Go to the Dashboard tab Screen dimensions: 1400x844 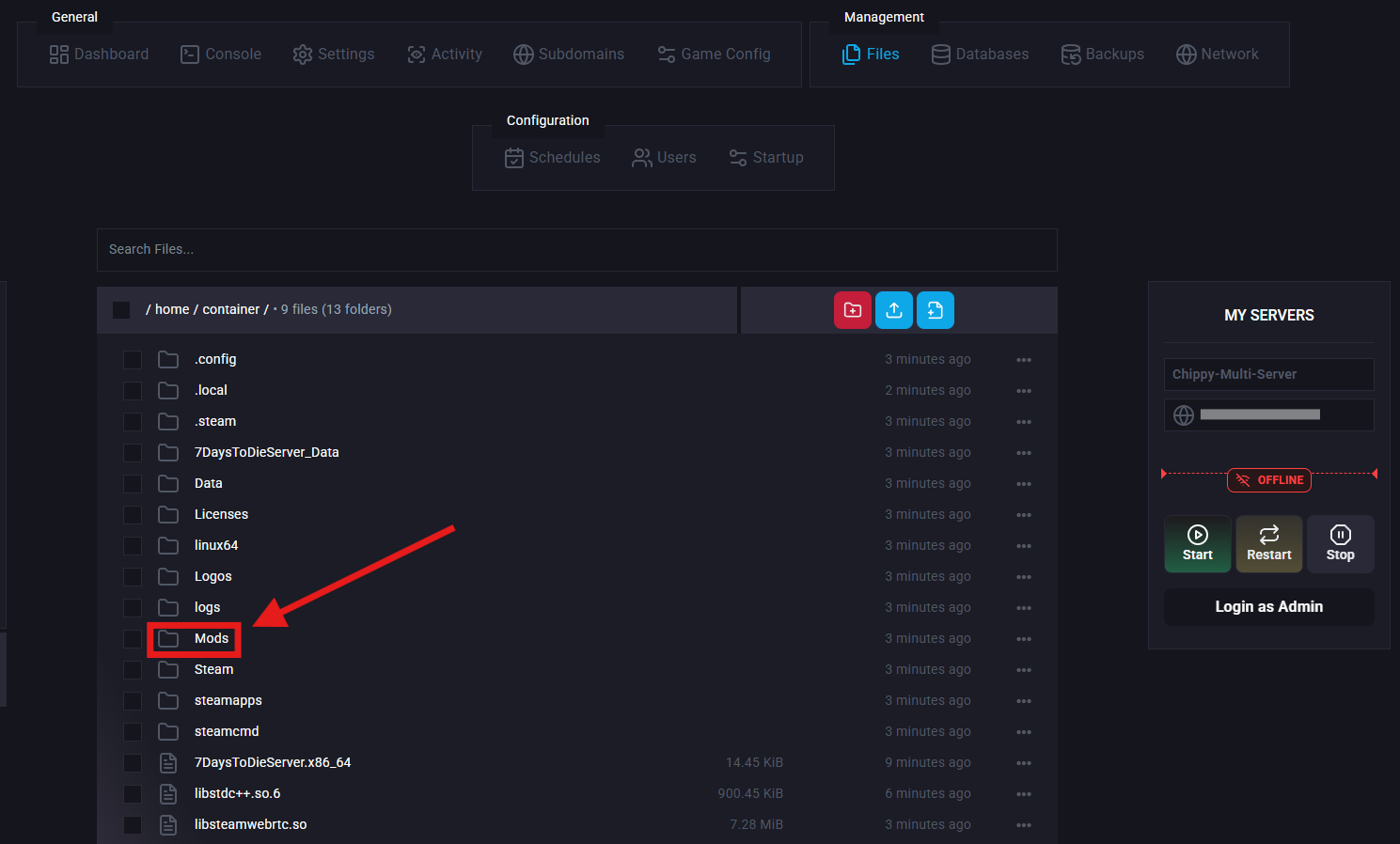tap(99, 55)
